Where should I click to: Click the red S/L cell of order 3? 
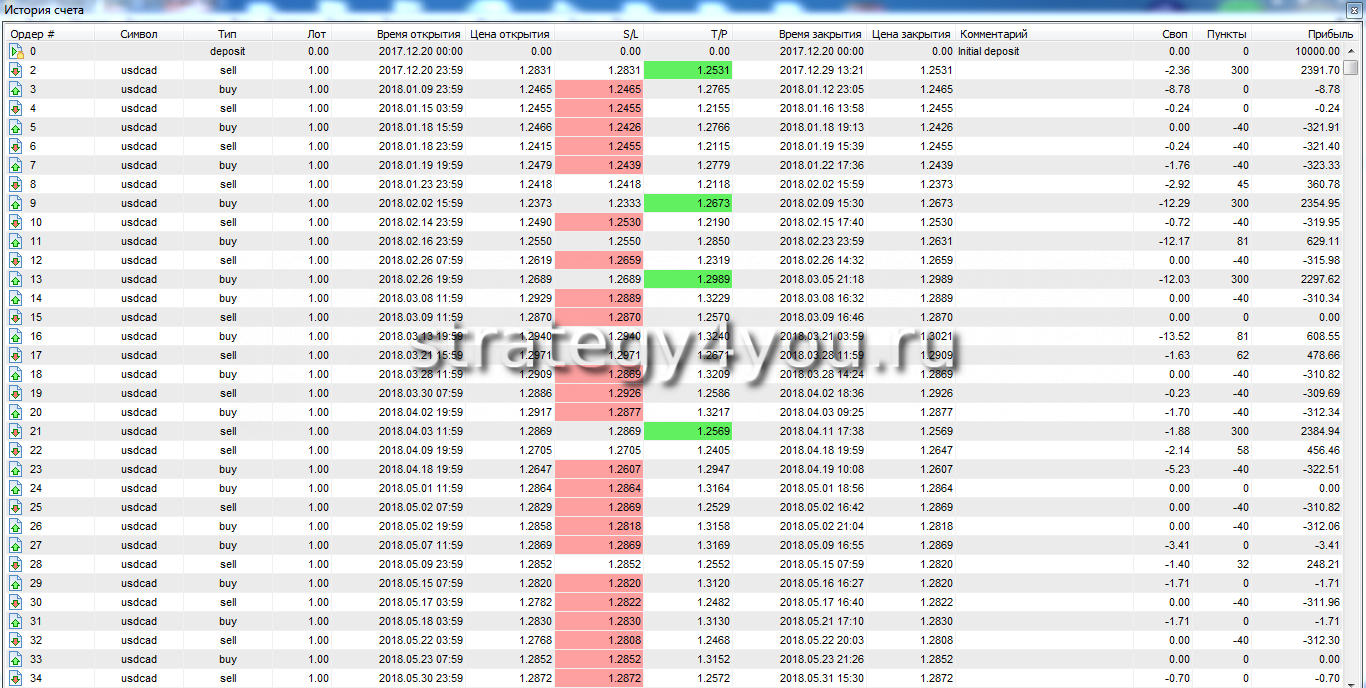point(598,89)
